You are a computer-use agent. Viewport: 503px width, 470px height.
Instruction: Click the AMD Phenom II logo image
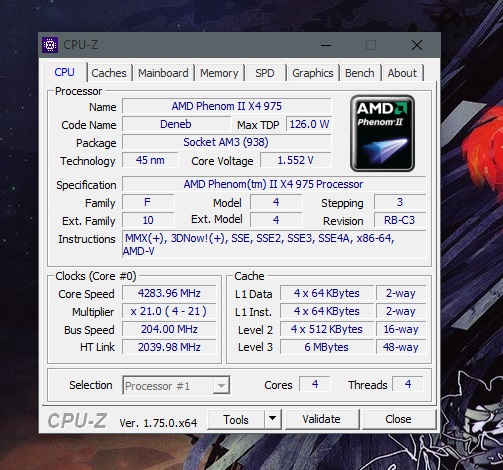382,133
